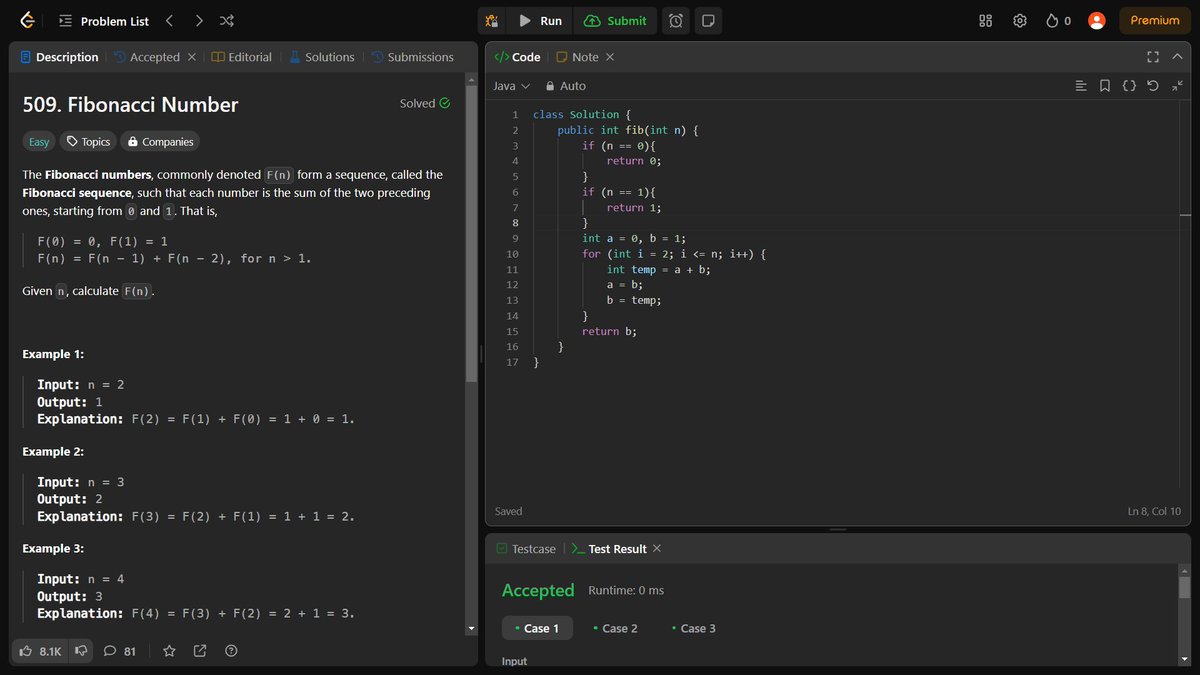Reset code to default with undo icon
The width and height of the screenshot is (1200, 675).
(x=1153, y=86)
